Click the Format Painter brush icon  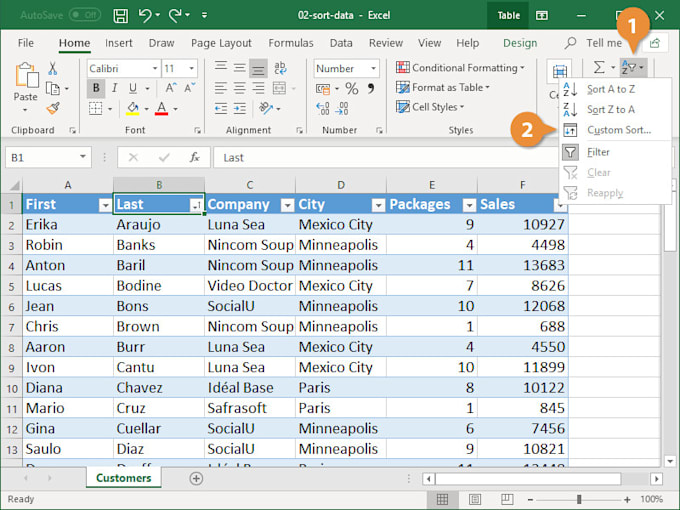point(53,108)
